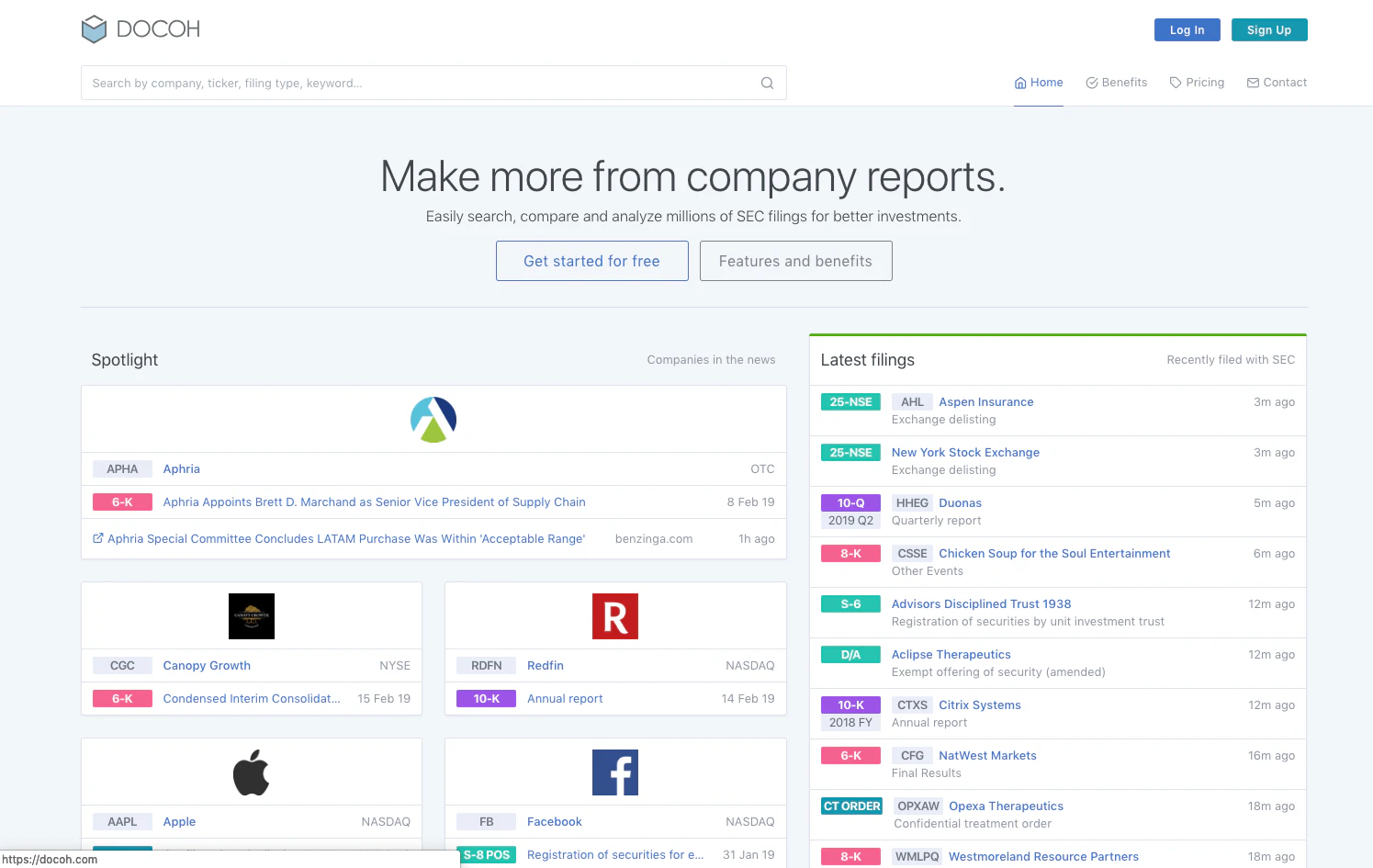Open the Canopy Growth company link
Image resolution: width=1373 pixels, height=868 pixels.
pyautogui.click(x=207, y=666)
